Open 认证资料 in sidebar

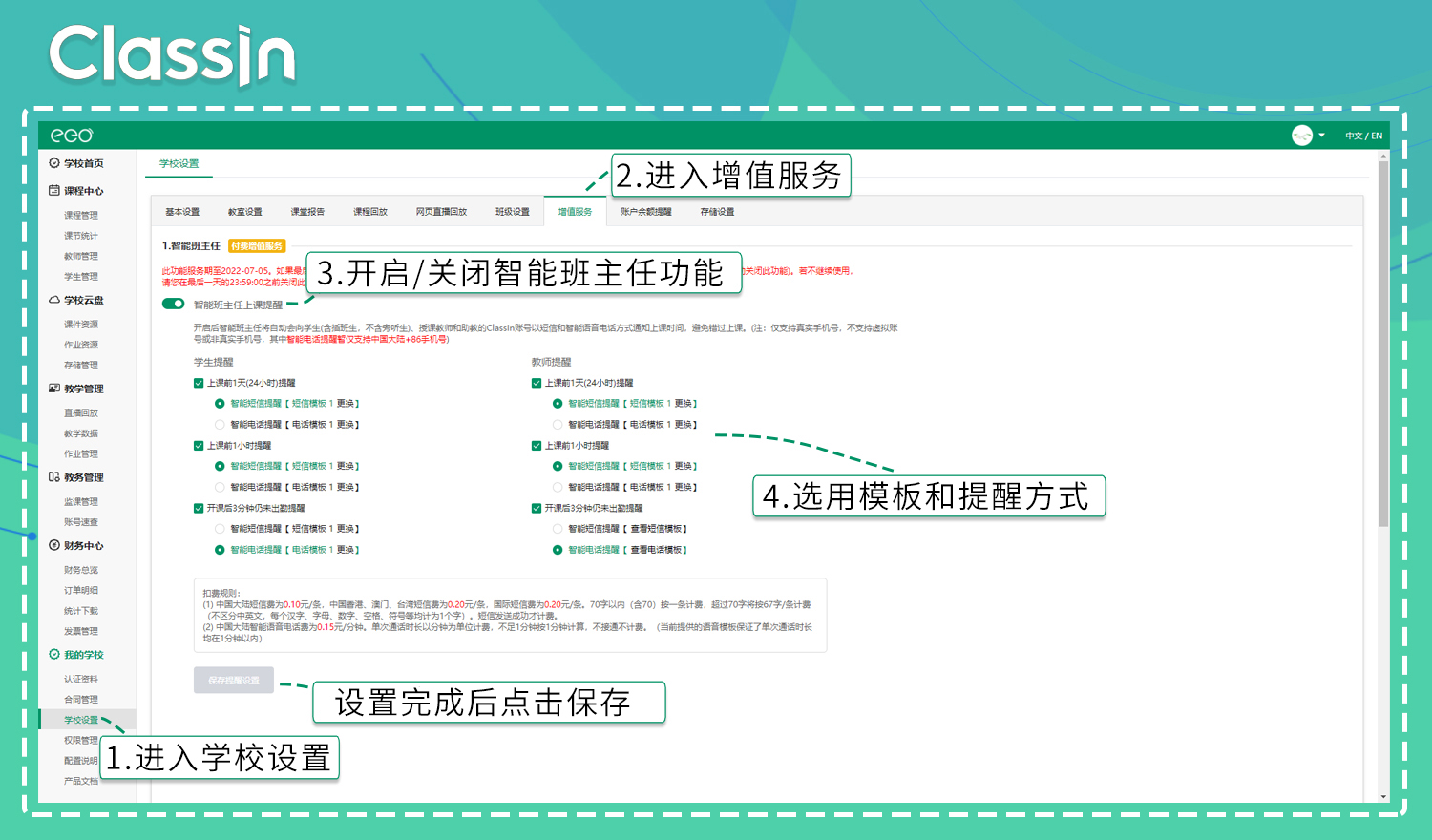tap(81, 680)
